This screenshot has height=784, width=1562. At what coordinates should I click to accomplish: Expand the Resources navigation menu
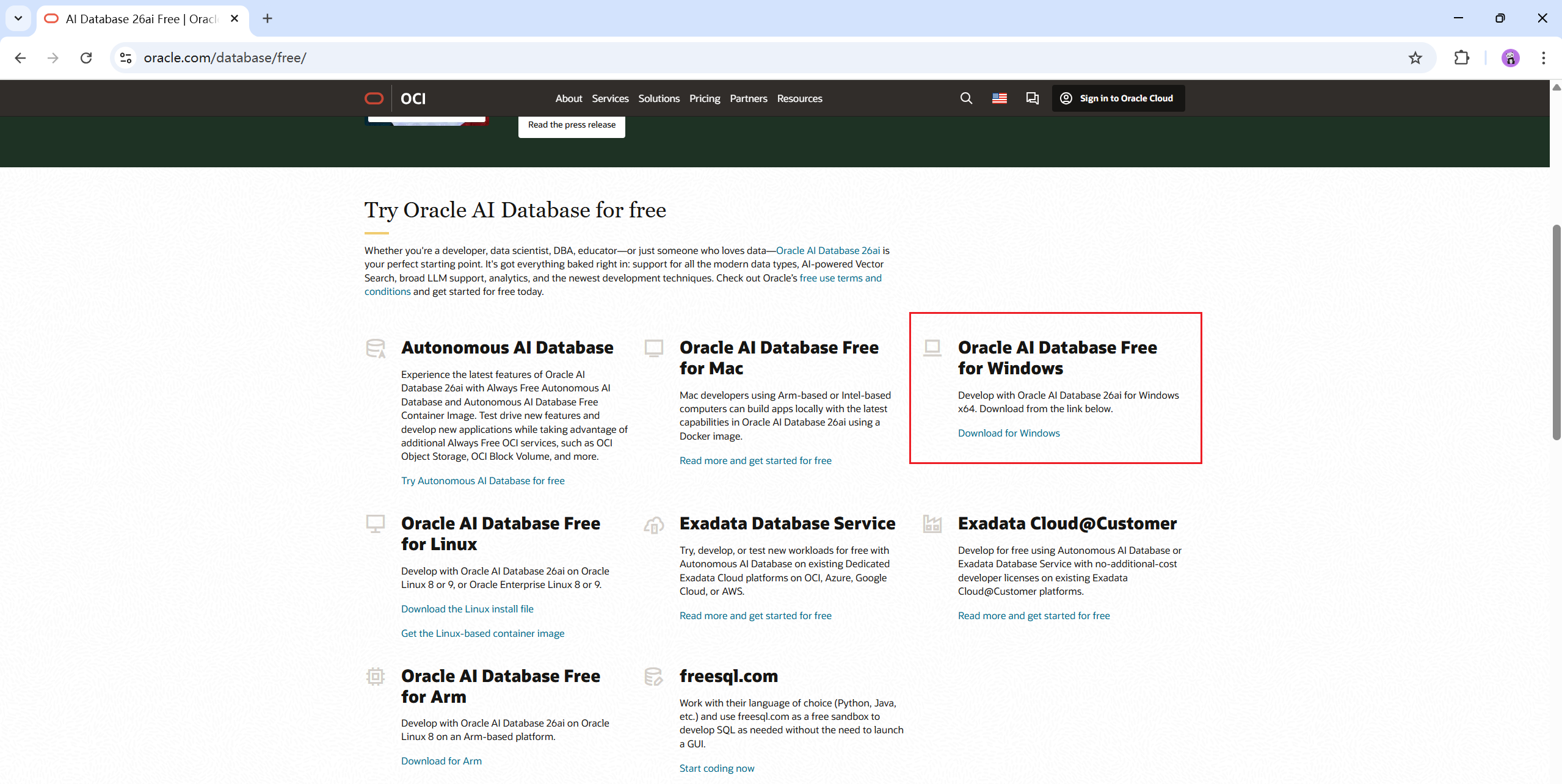coord(799,98)
